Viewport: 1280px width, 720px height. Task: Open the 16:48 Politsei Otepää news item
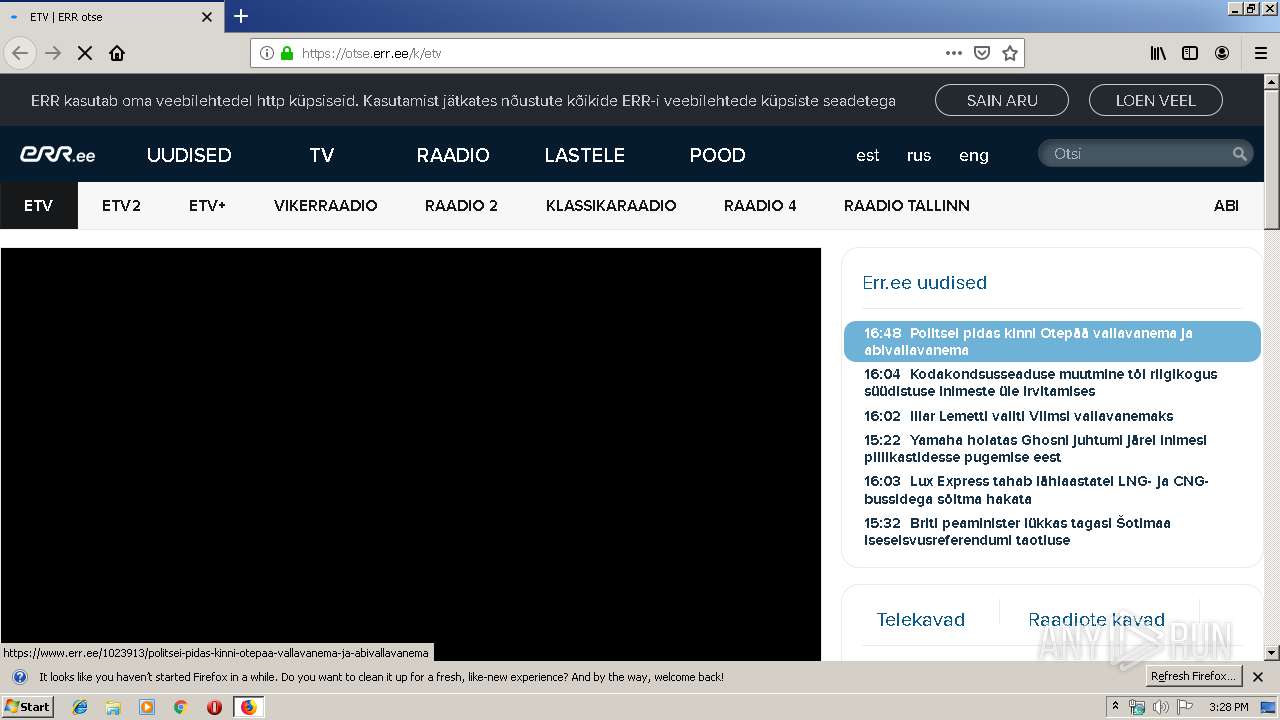click(x=1052, y=341)
